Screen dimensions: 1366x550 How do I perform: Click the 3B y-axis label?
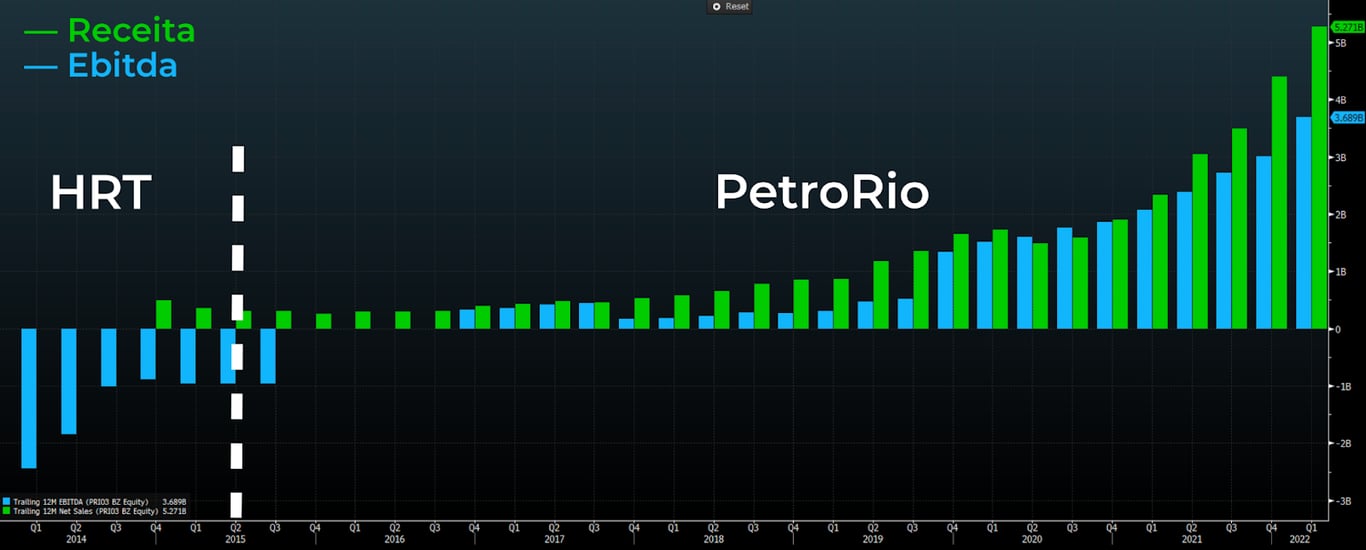click(1340, 157)
